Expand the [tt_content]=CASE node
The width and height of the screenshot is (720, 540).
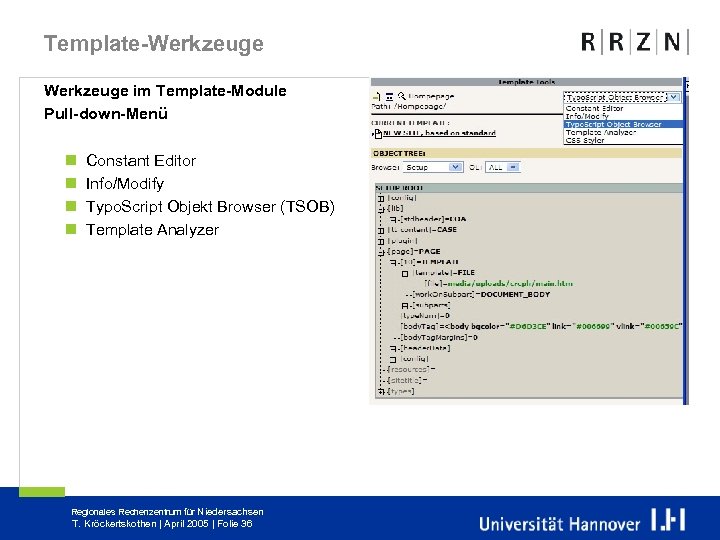[381, 230]
